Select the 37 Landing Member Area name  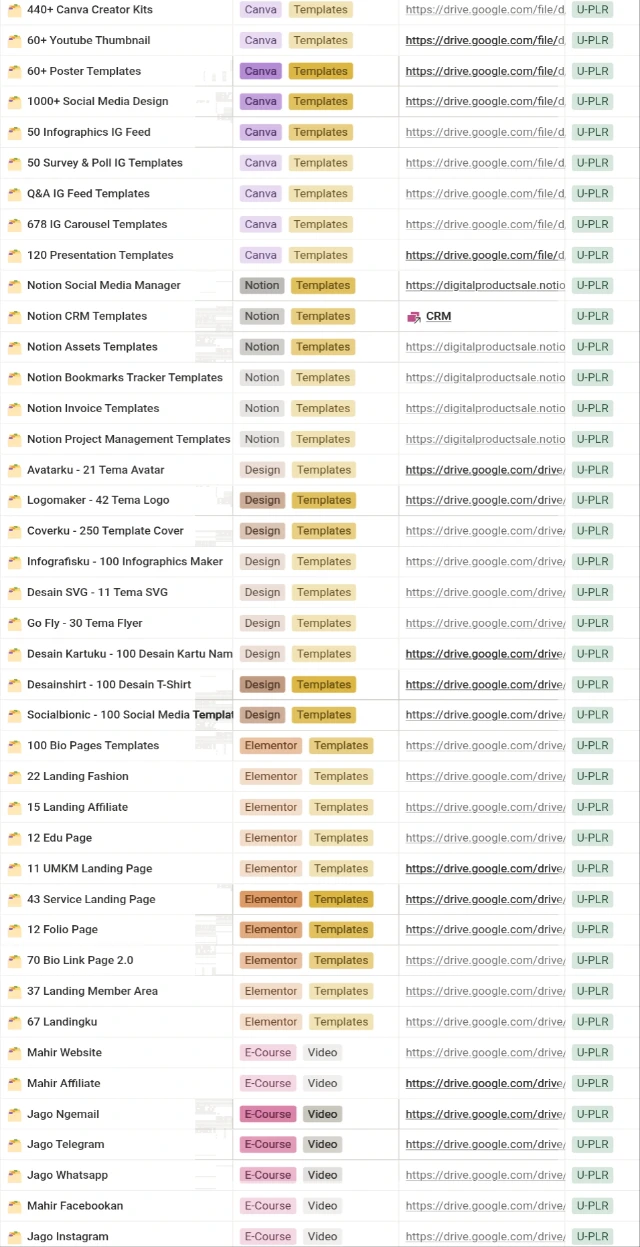(93, 991)
